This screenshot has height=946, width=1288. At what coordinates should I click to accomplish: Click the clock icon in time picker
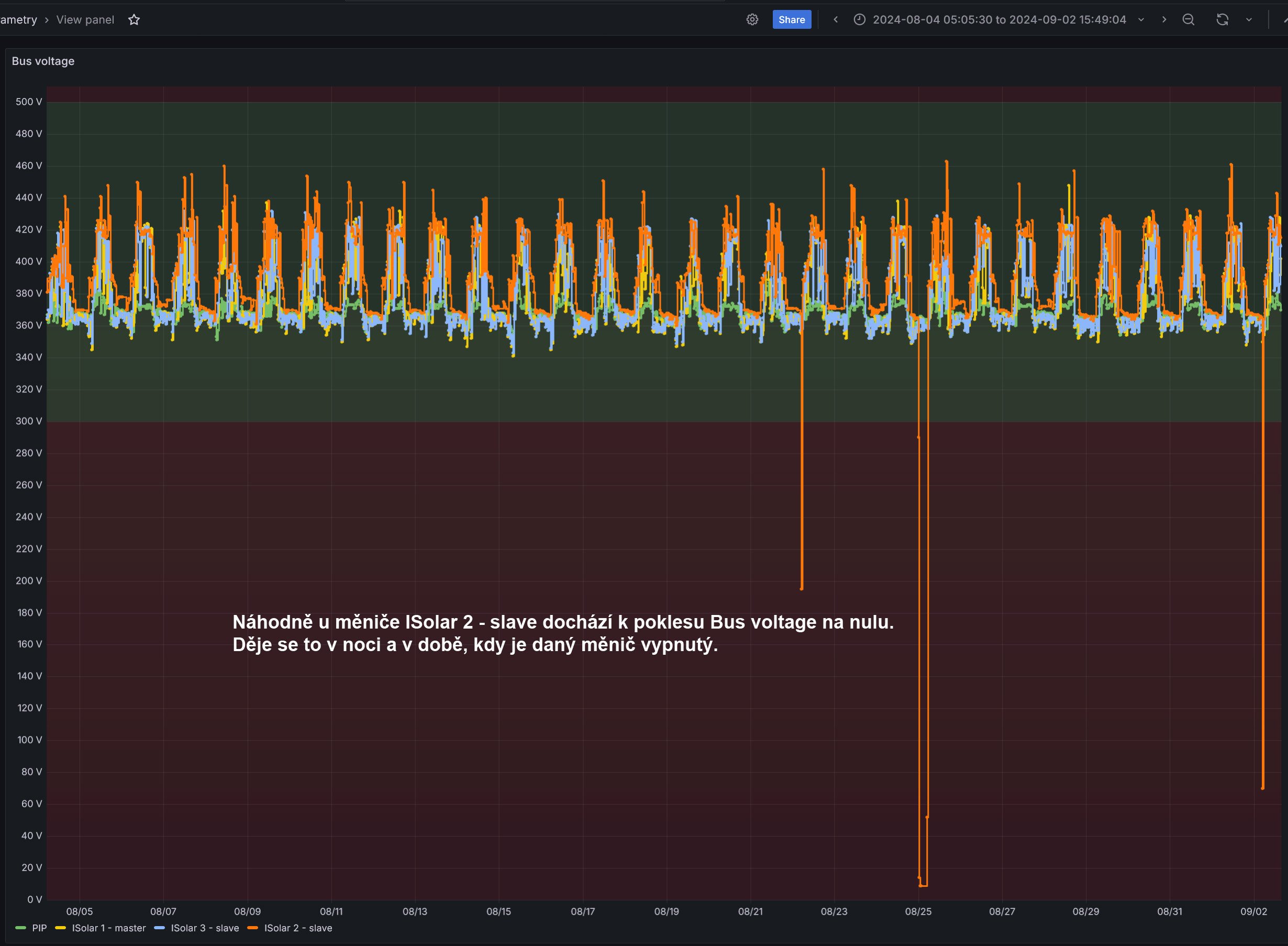859,19
